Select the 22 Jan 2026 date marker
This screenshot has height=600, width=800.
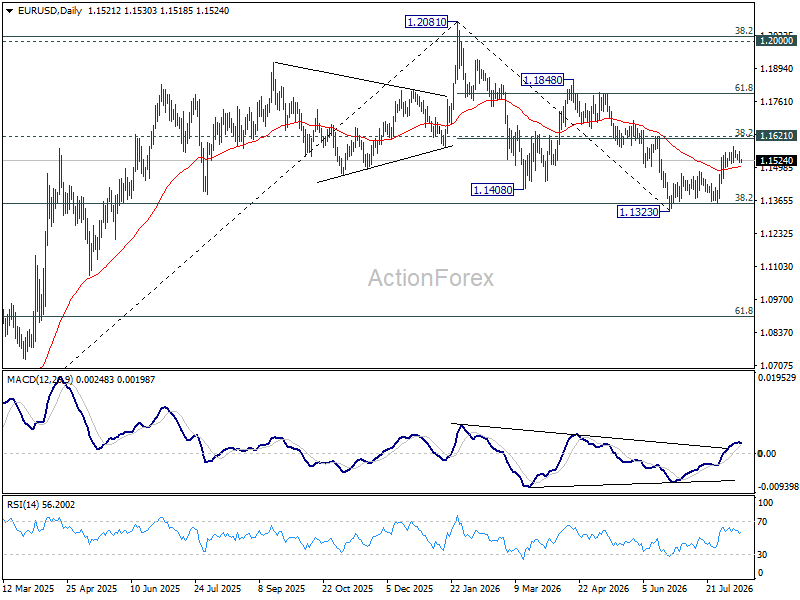475,588
